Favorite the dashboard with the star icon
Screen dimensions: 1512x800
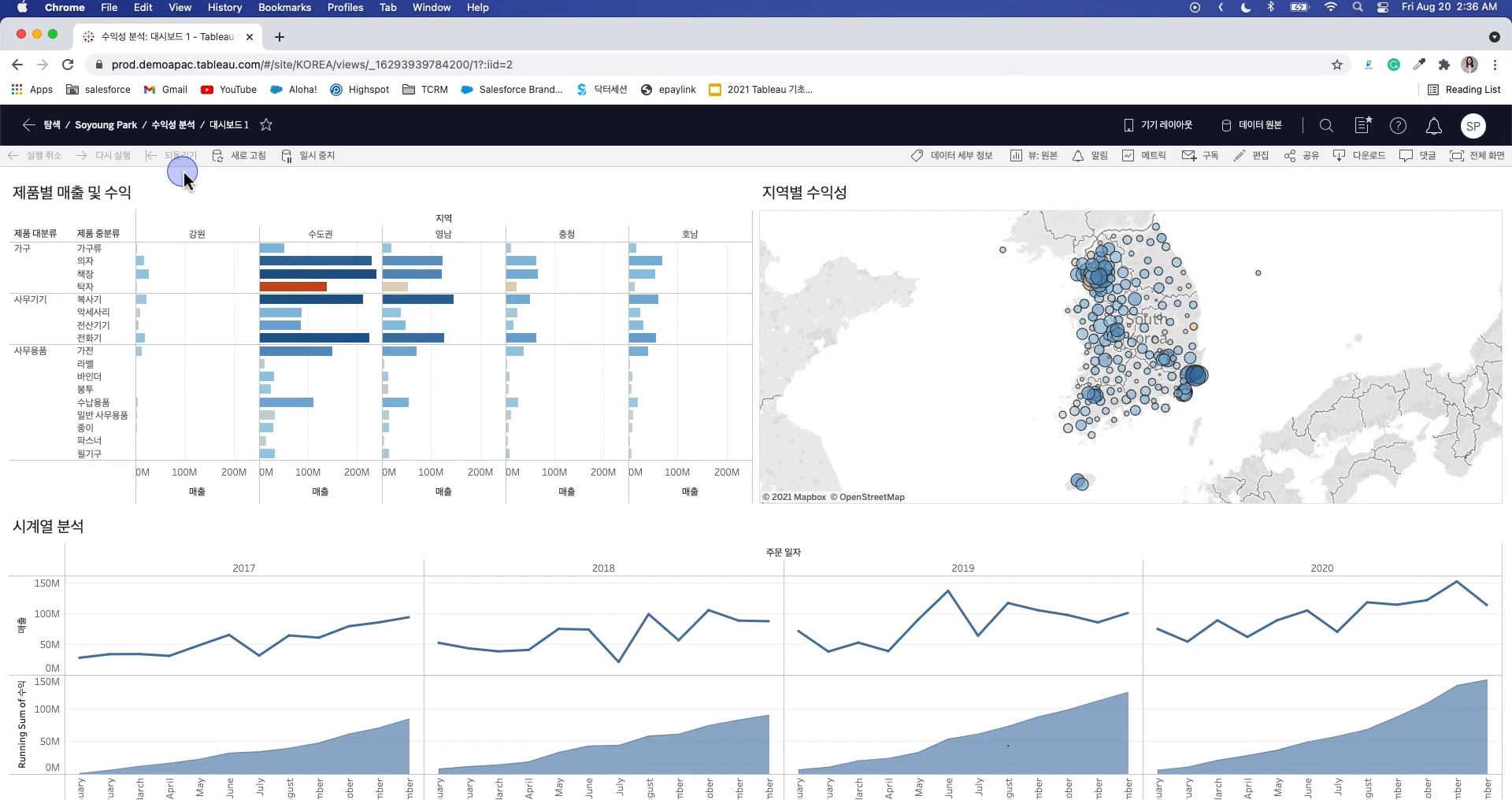[x=266, y=125]
